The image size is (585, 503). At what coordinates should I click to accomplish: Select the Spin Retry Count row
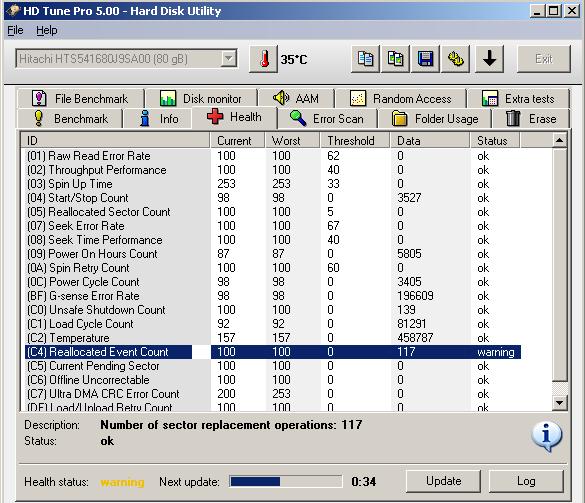[272, 268]
